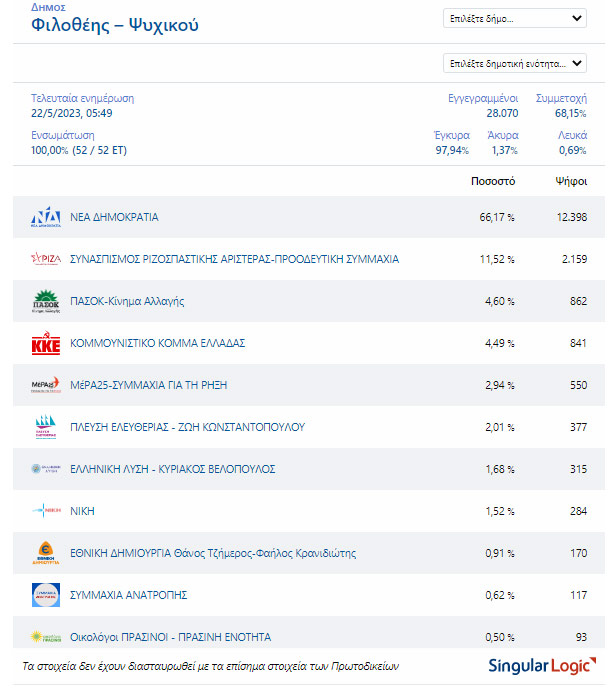Click the Άκυρα value 1,37%

point(504,150)
